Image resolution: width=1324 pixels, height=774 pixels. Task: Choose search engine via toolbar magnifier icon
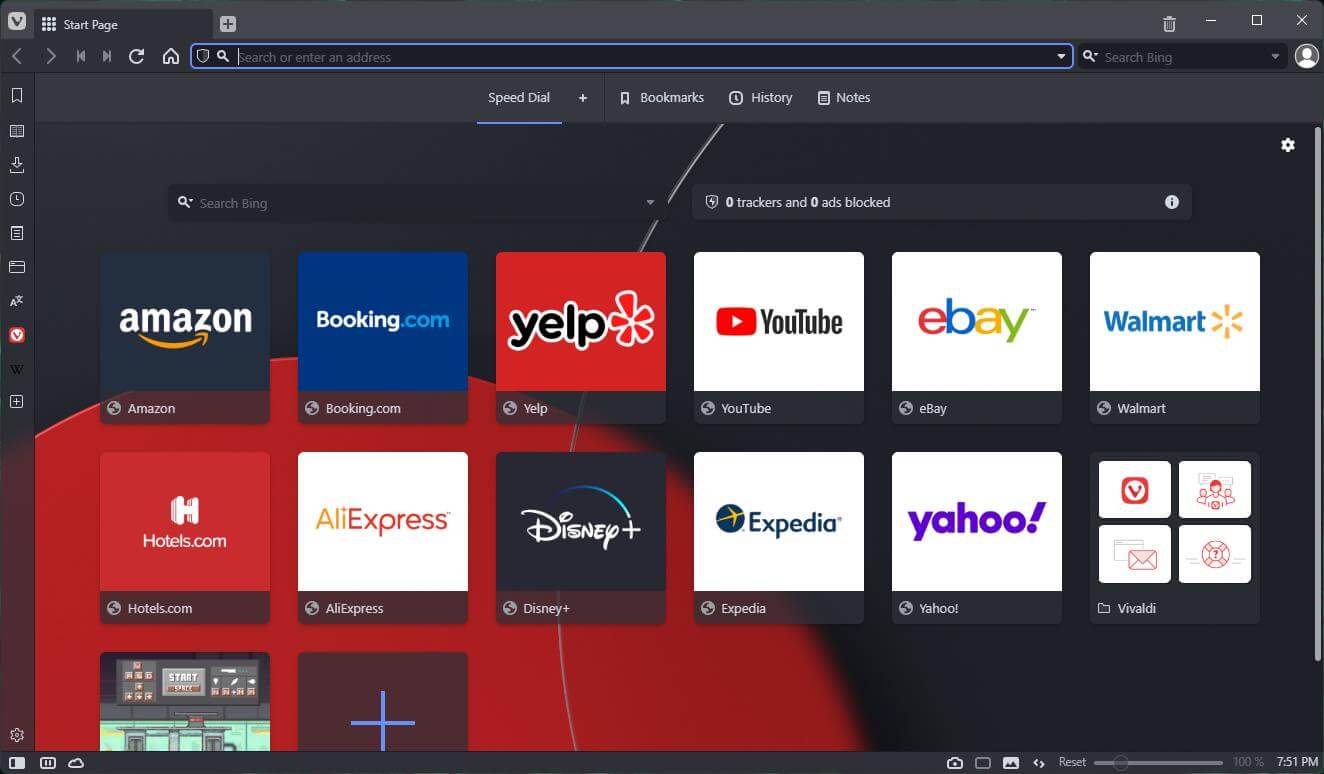click(x=1090, y=57)
